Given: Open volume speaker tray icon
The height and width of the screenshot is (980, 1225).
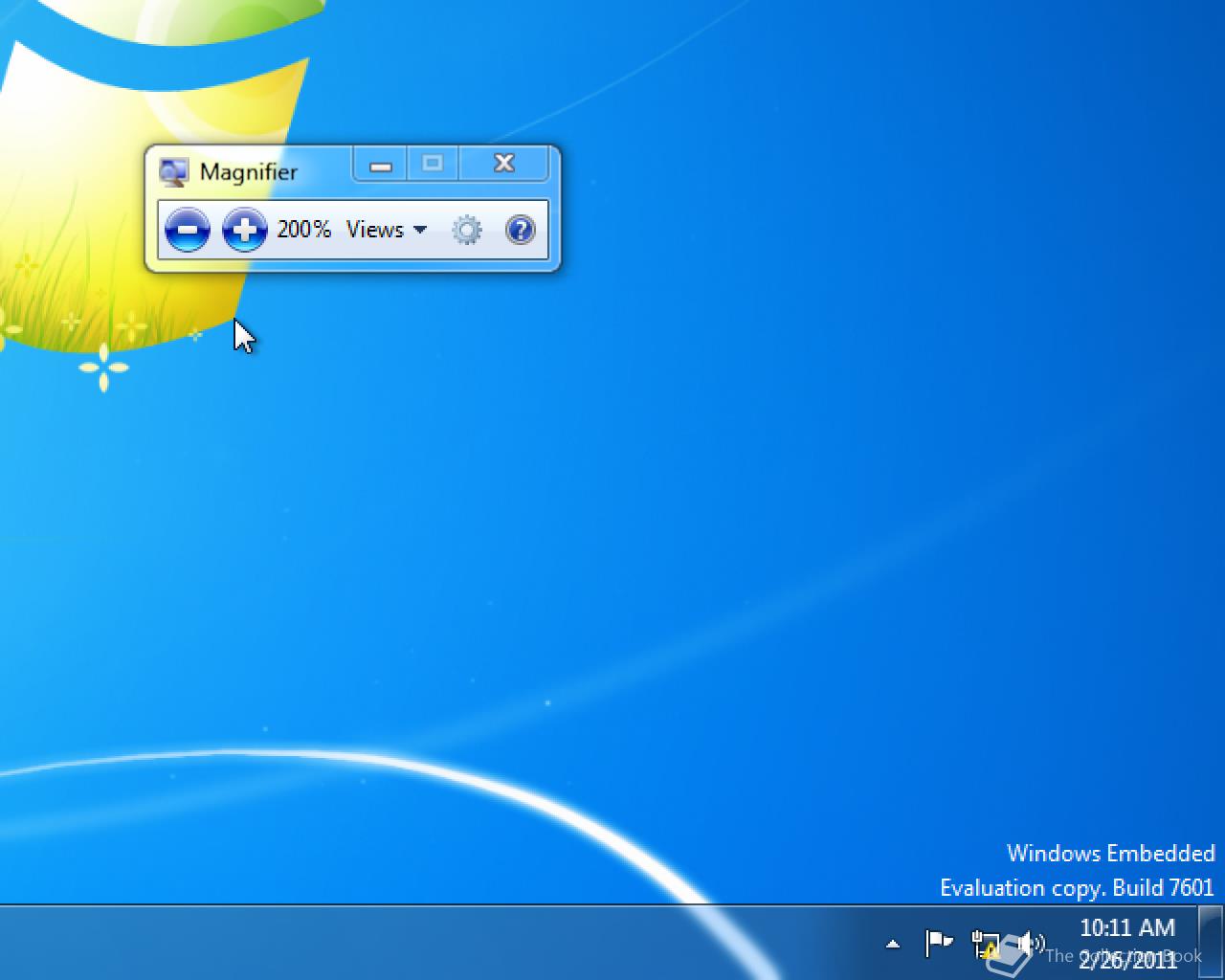Looking at the screenshot, I should pos(1030,944).
